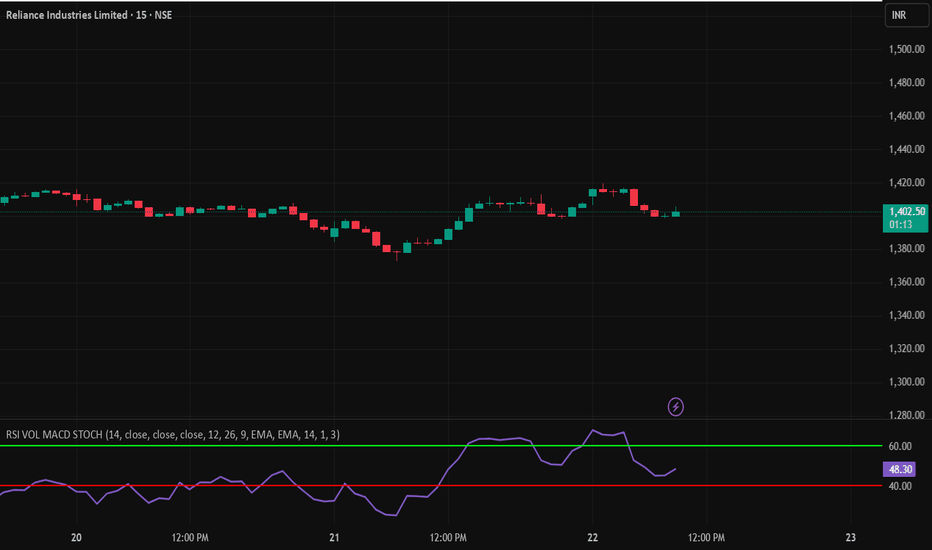Click the 1,440.00 price axis label
The width and height of the screenshot is (932, 550).
(x=906, y=149)
